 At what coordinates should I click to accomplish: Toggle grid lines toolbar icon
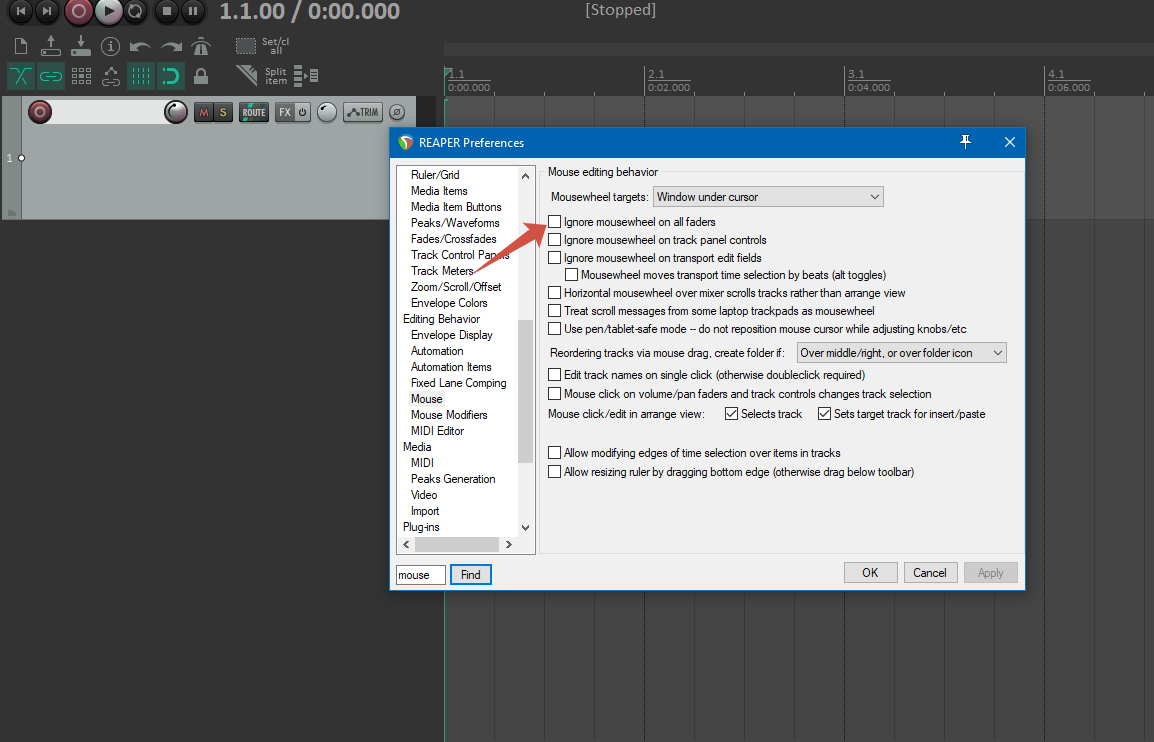(141, 76)
